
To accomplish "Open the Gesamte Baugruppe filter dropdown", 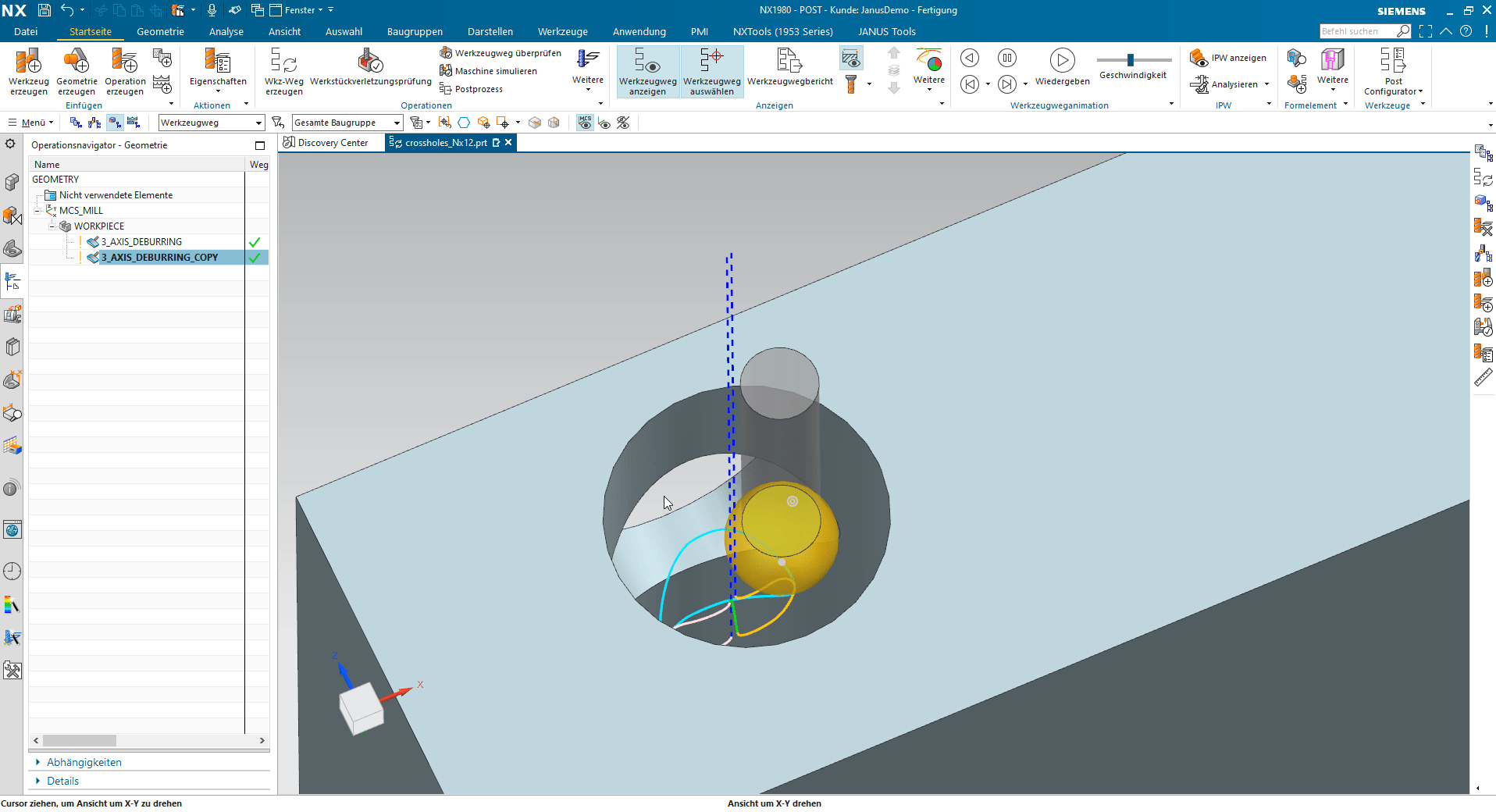I will point(397,123).
